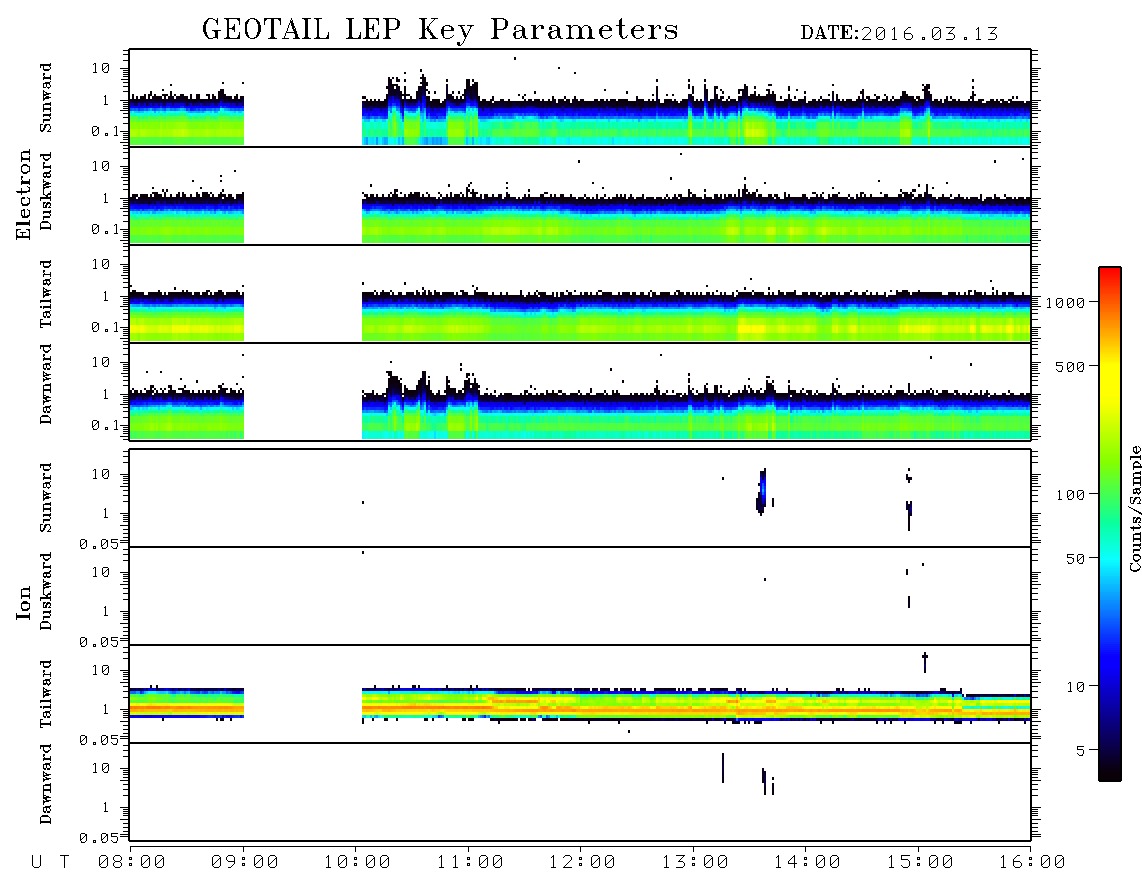The width and height of the screenshot is (1142, 880).
Task: Click the 'Counts/Sample' colorbar label
Action: (x=1134, y=508)
